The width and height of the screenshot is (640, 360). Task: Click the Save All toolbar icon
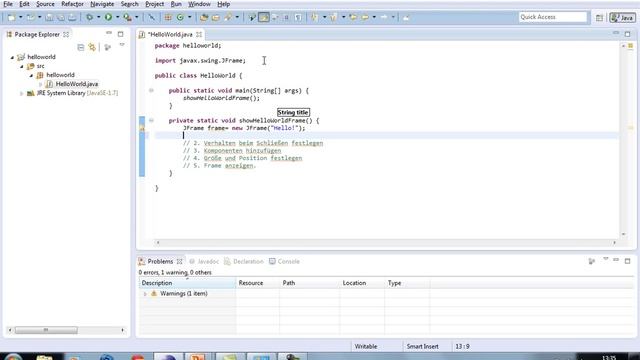pos(60,17)
